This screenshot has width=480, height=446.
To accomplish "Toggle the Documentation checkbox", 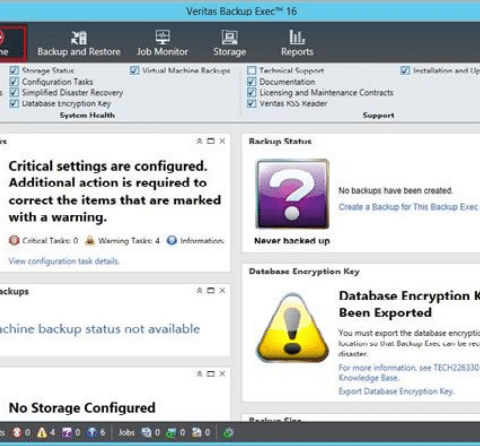I will [252, 82].
